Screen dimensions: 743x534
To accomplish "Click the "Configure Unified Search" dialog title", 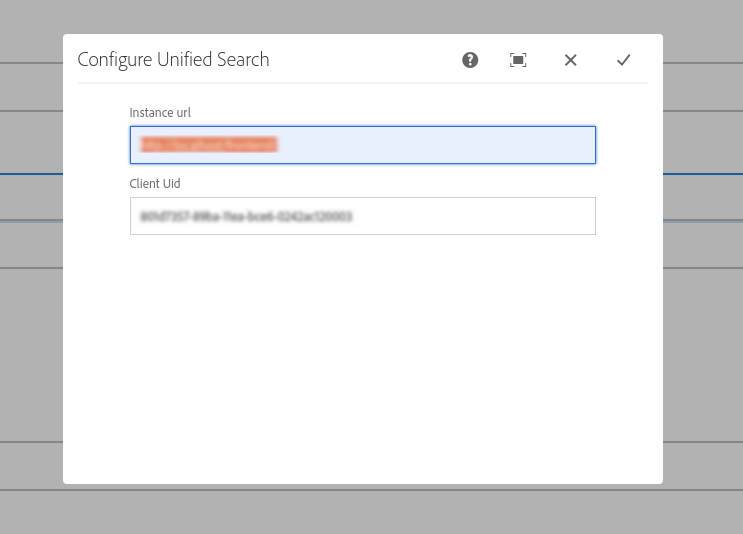I will 173,60.
